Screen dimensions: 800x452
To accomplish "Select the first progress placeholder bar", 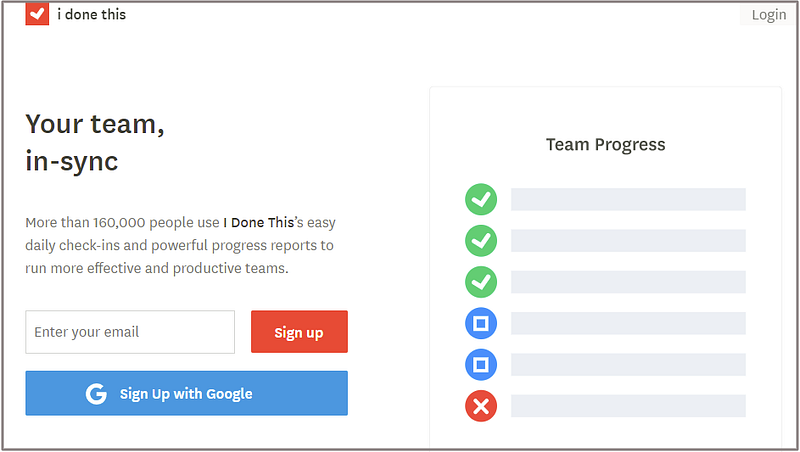I will [x=628, y=199].
